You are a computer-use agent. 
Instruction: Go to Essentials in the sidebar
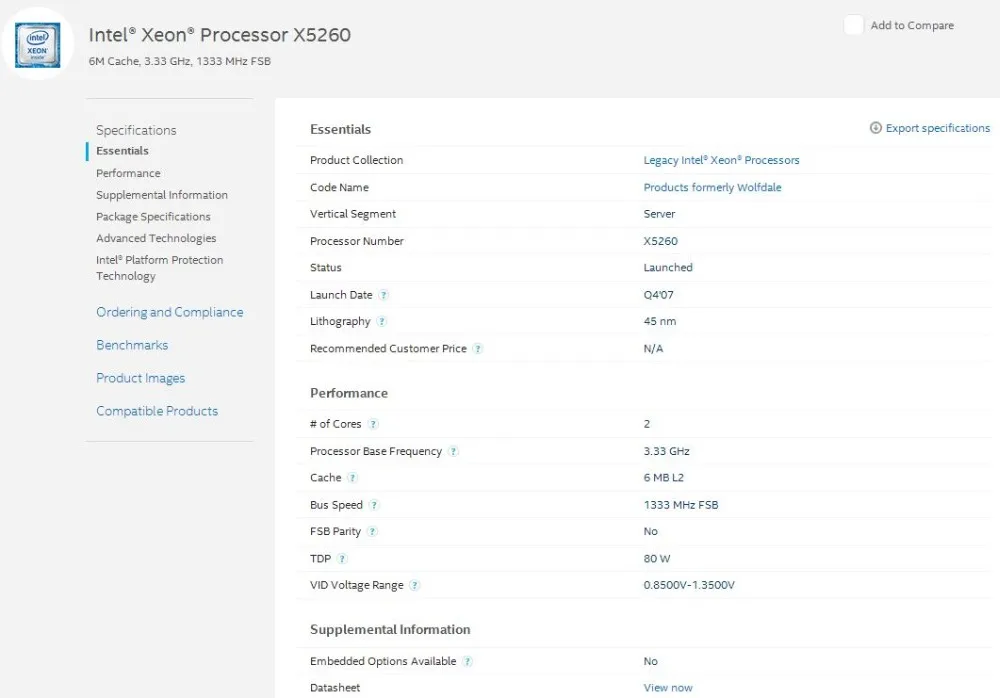[x=122, y=151]
